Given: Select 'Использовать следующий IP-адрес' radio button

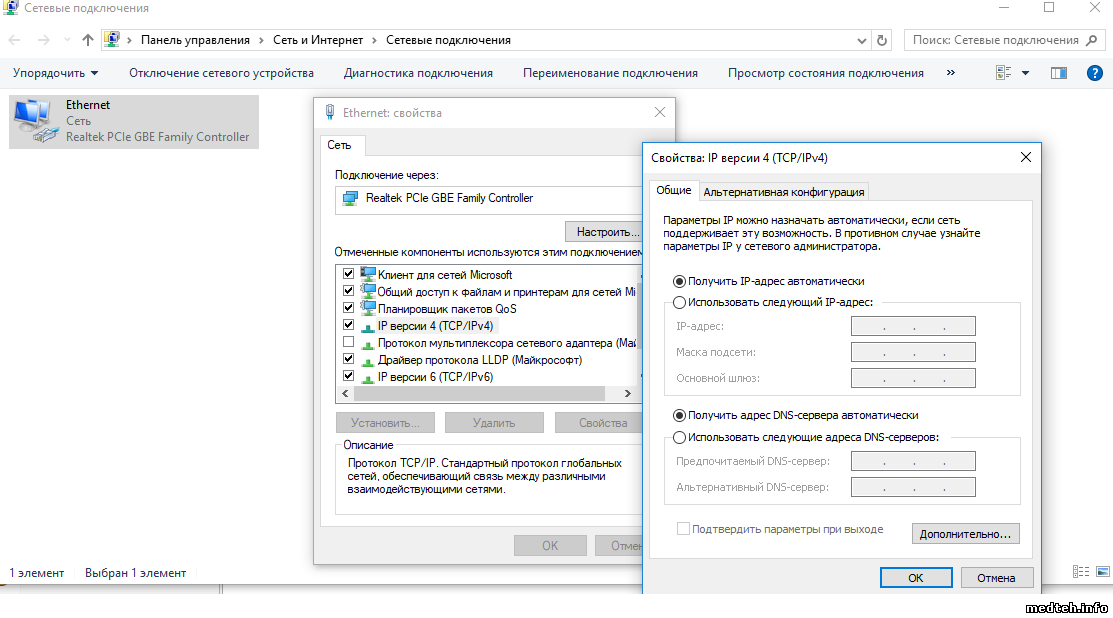Looking at the screenshot, I should 680,303.
